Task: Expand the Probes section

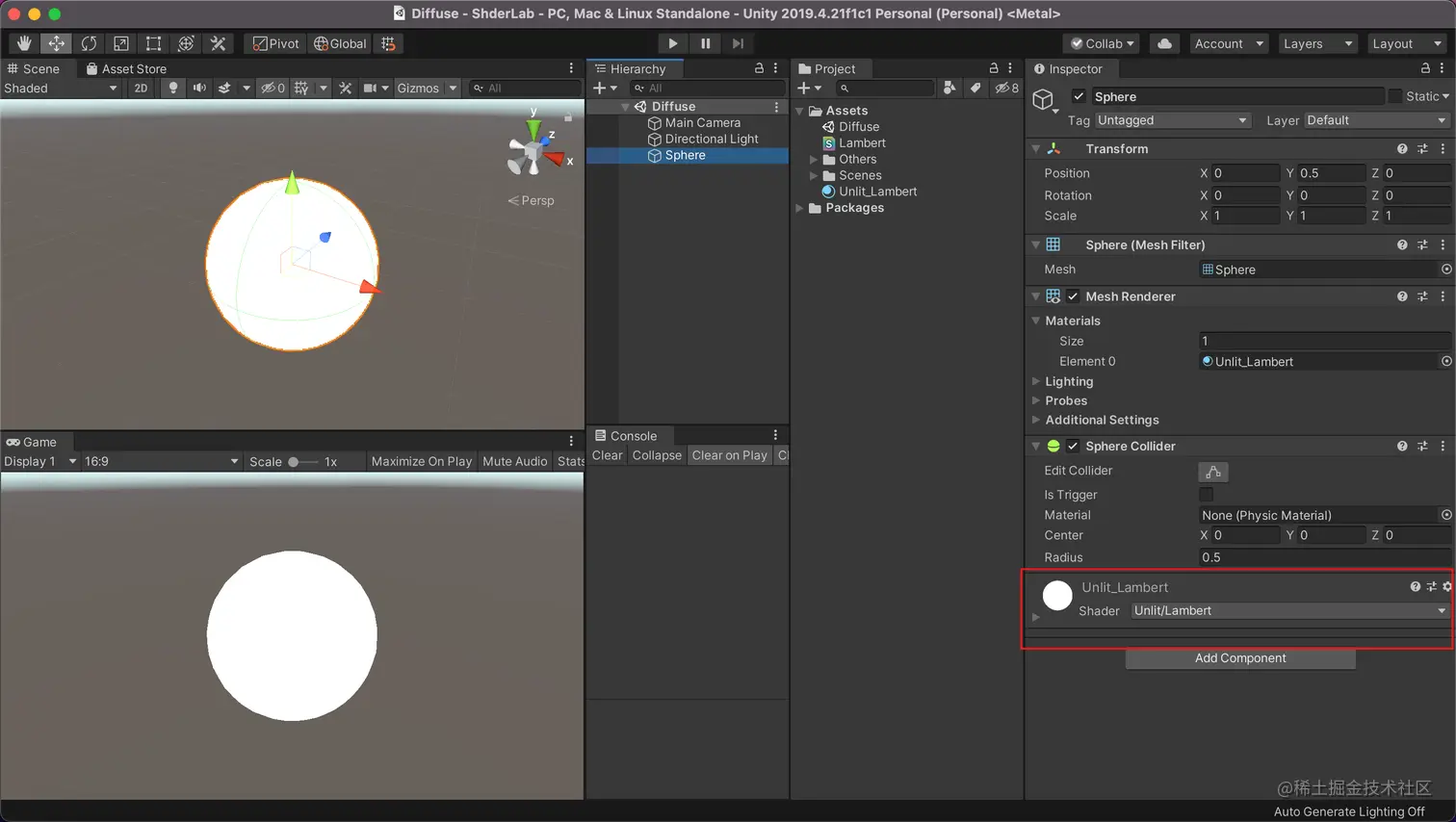Action: 1036,401
